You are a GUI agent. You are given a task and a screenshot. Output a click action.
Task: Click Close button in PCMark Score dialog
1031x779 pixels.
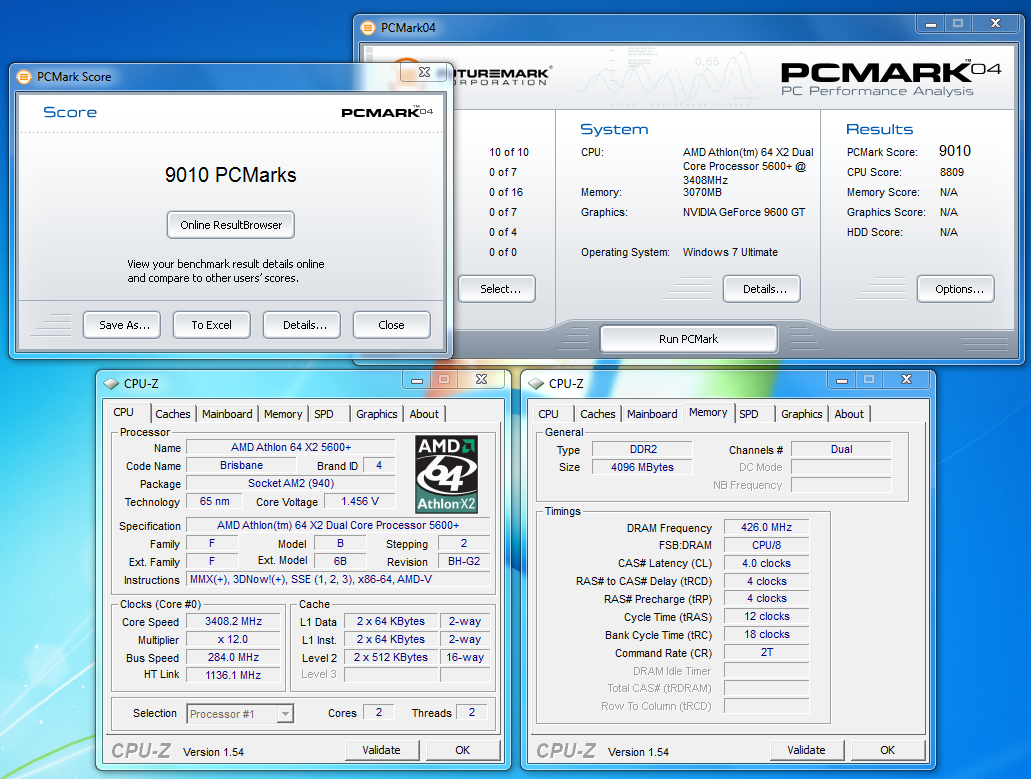click(392, 325)
